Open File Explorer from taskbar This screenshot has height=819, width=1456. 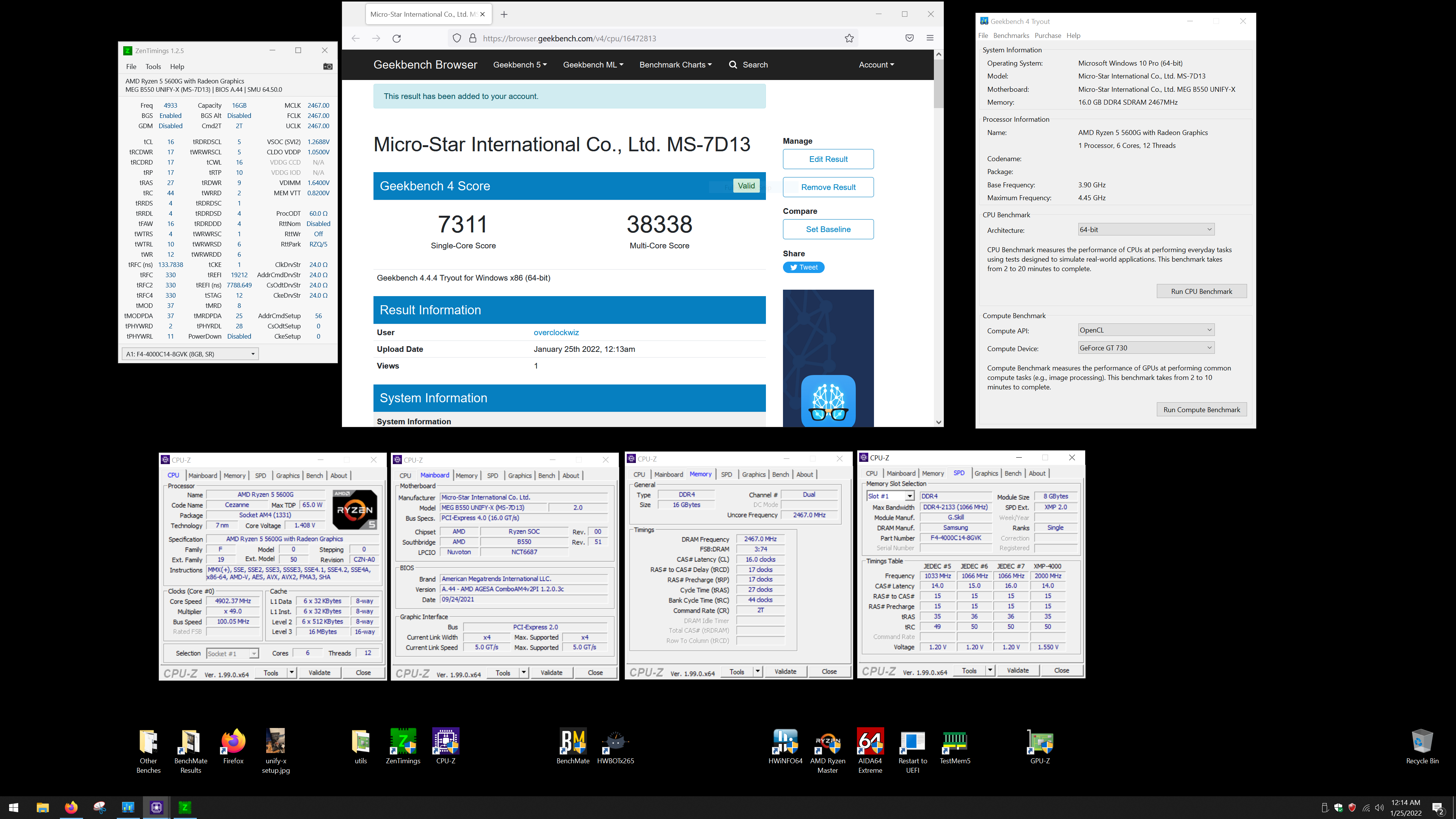click(42, 808)
